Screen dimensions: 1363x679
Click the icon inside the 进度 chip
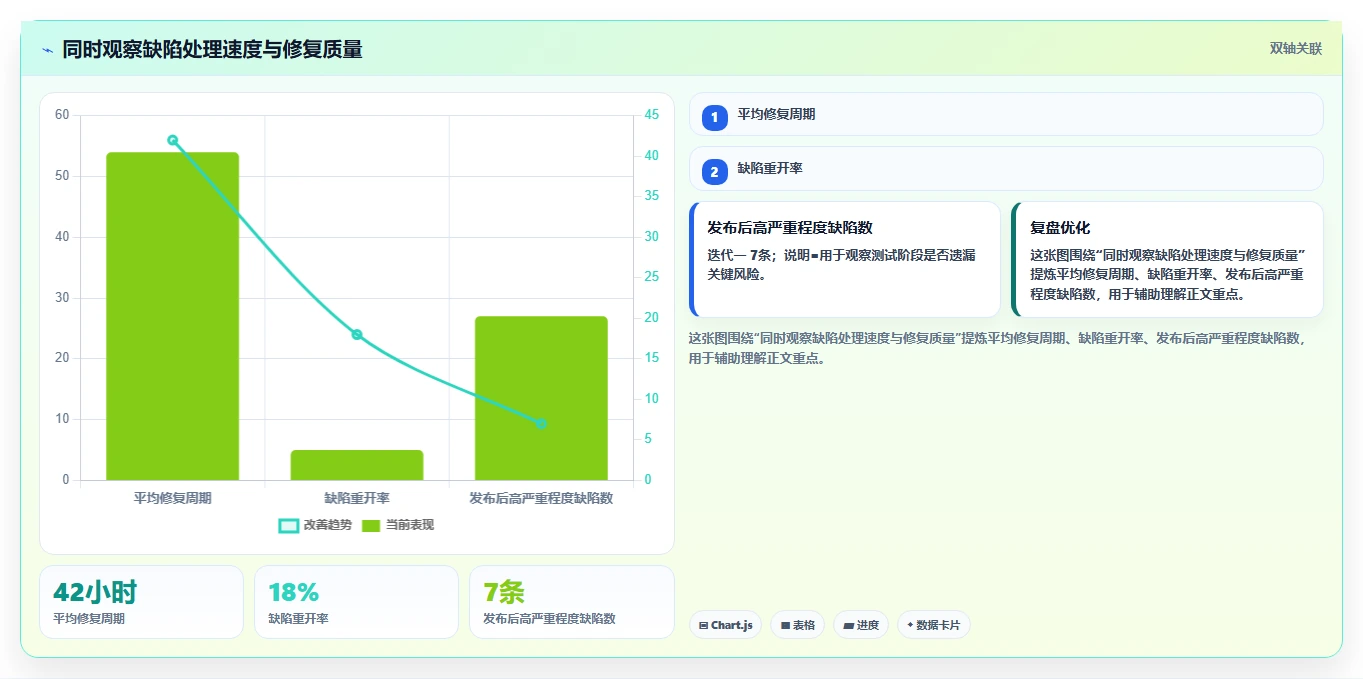(x=848, y=625)
